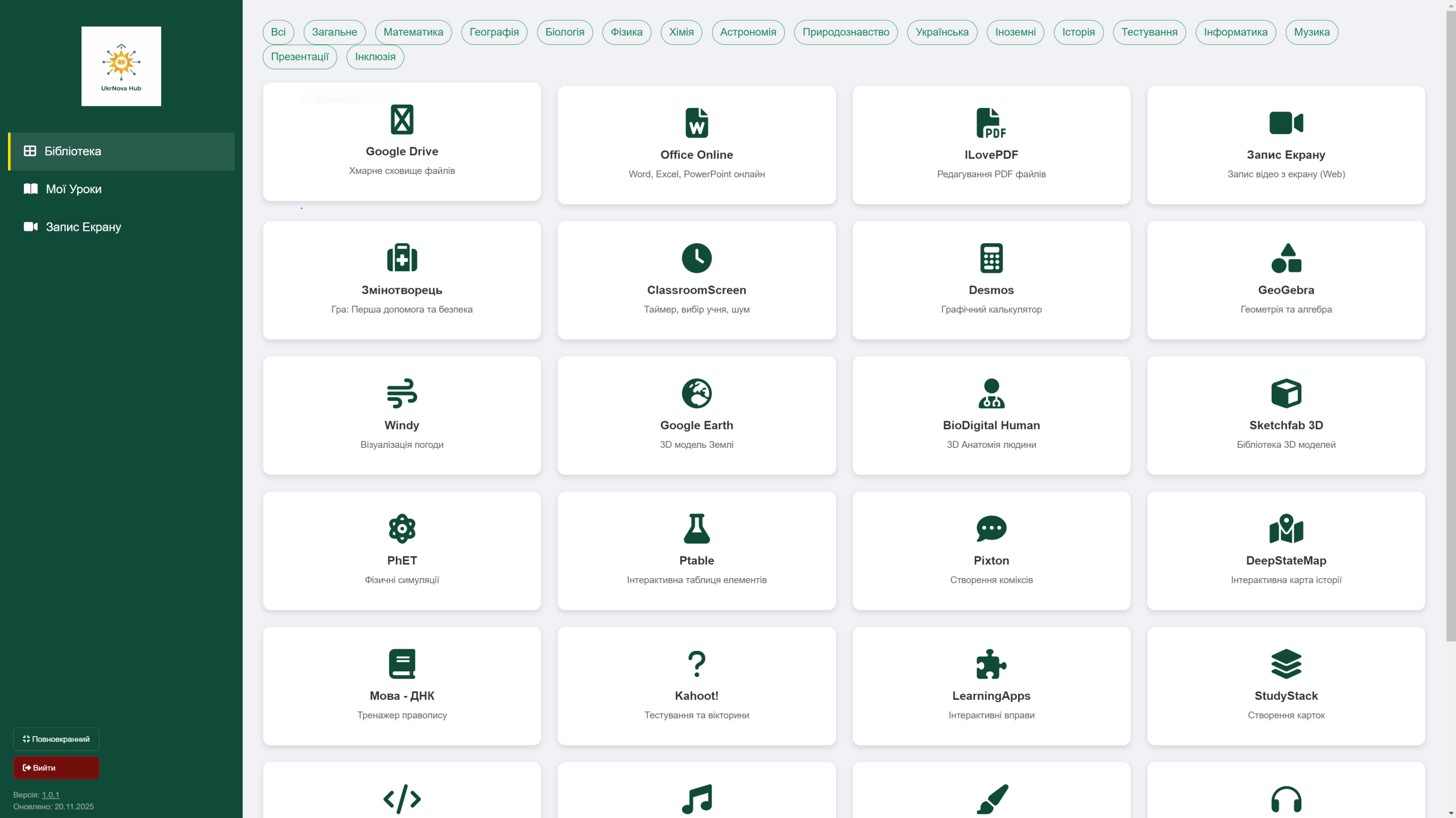Go to Запис Екрану sidebar item
The height and width of the screenshot is (818, 1456).
(x=83, y=227)
